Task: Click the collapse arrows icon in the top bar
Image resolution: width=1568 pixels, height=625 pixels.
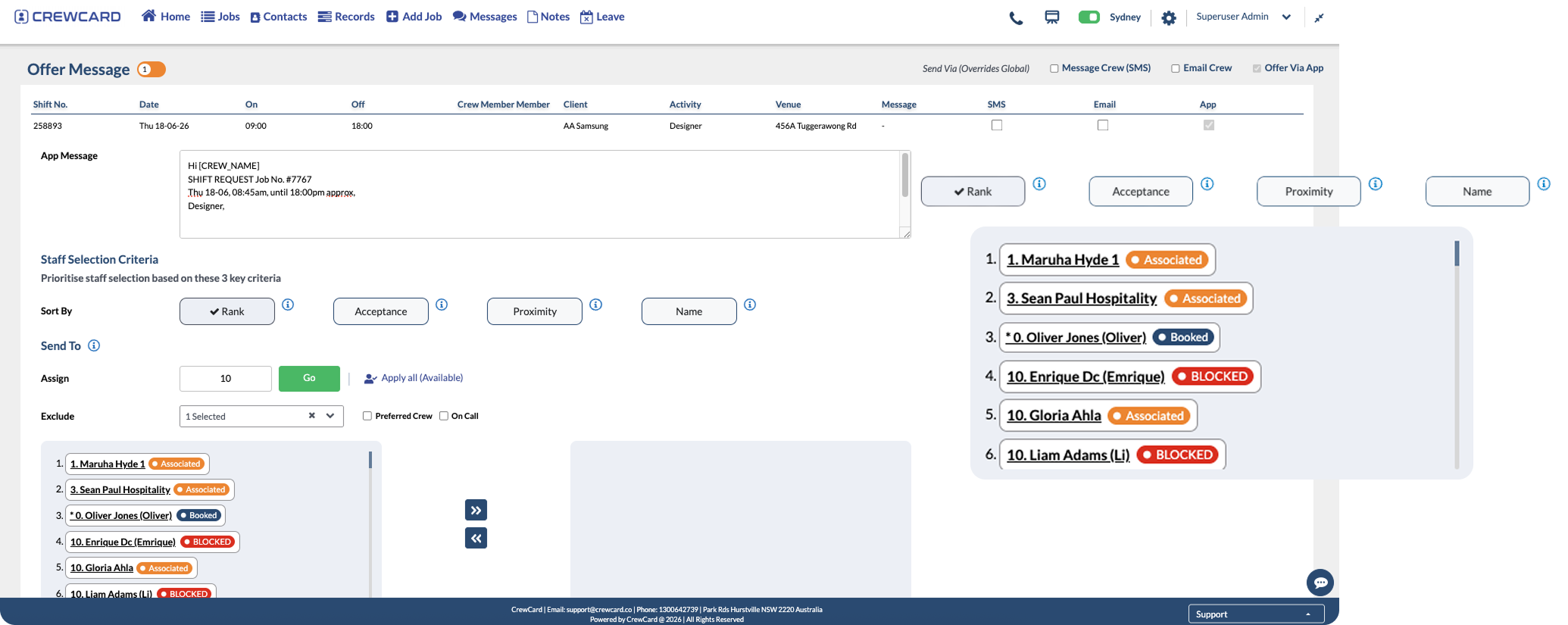Action: pos(1319,17)
